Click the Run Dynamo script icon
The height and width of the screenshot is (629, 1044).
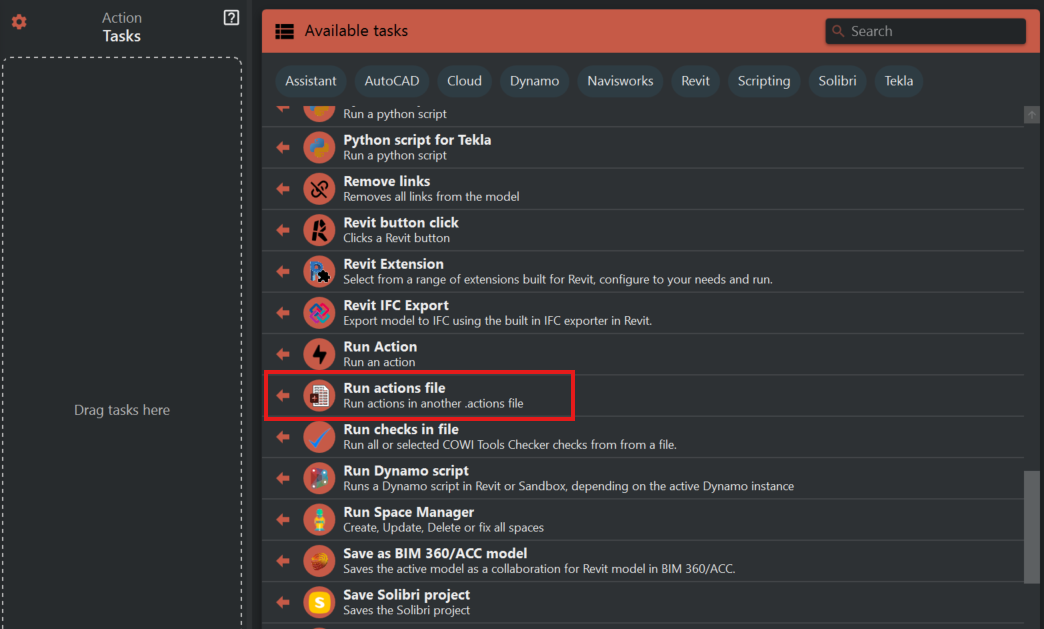pos(319,478)
